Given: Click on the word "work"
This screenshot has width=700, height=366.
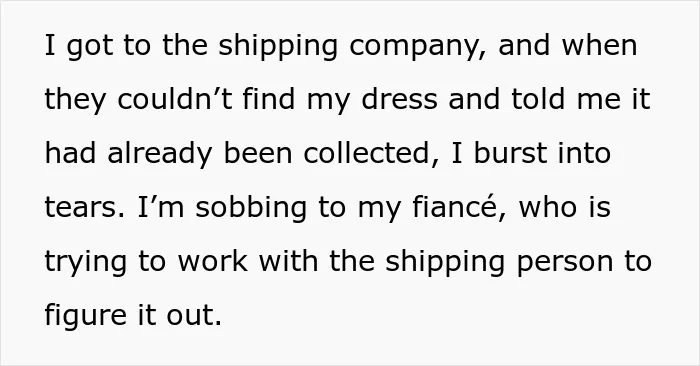Looking at the screenshot, I should 213,261.
